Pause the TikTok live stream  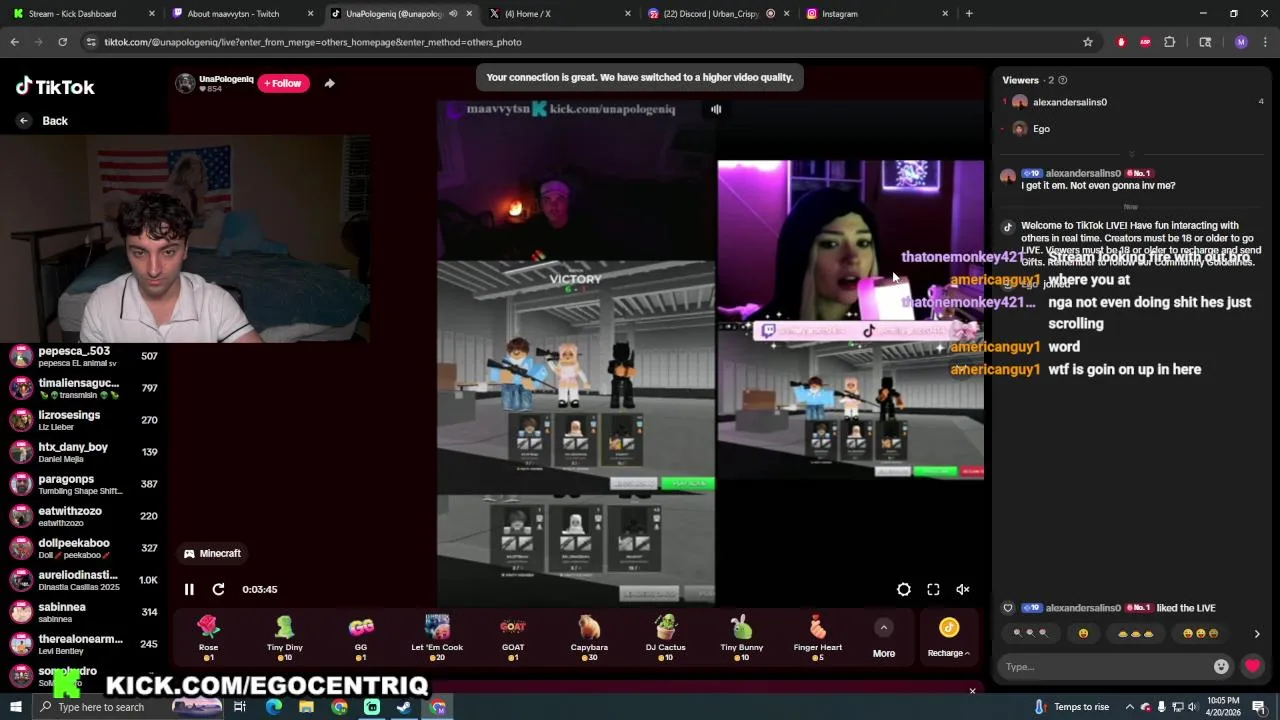coord(189,589)
